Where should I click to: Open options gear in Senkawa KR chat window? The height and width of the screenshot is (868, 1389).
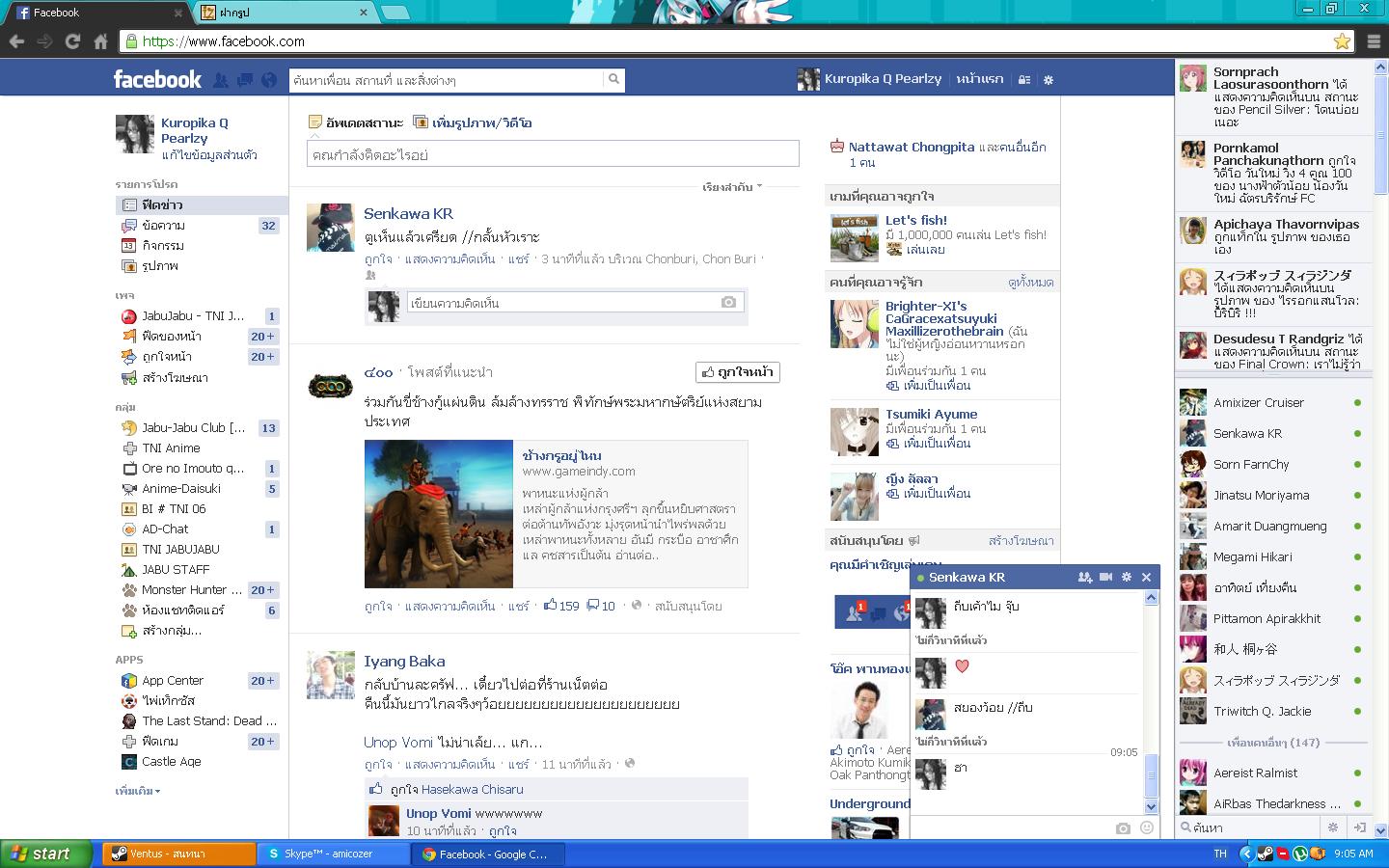[x=1126, y=577]
